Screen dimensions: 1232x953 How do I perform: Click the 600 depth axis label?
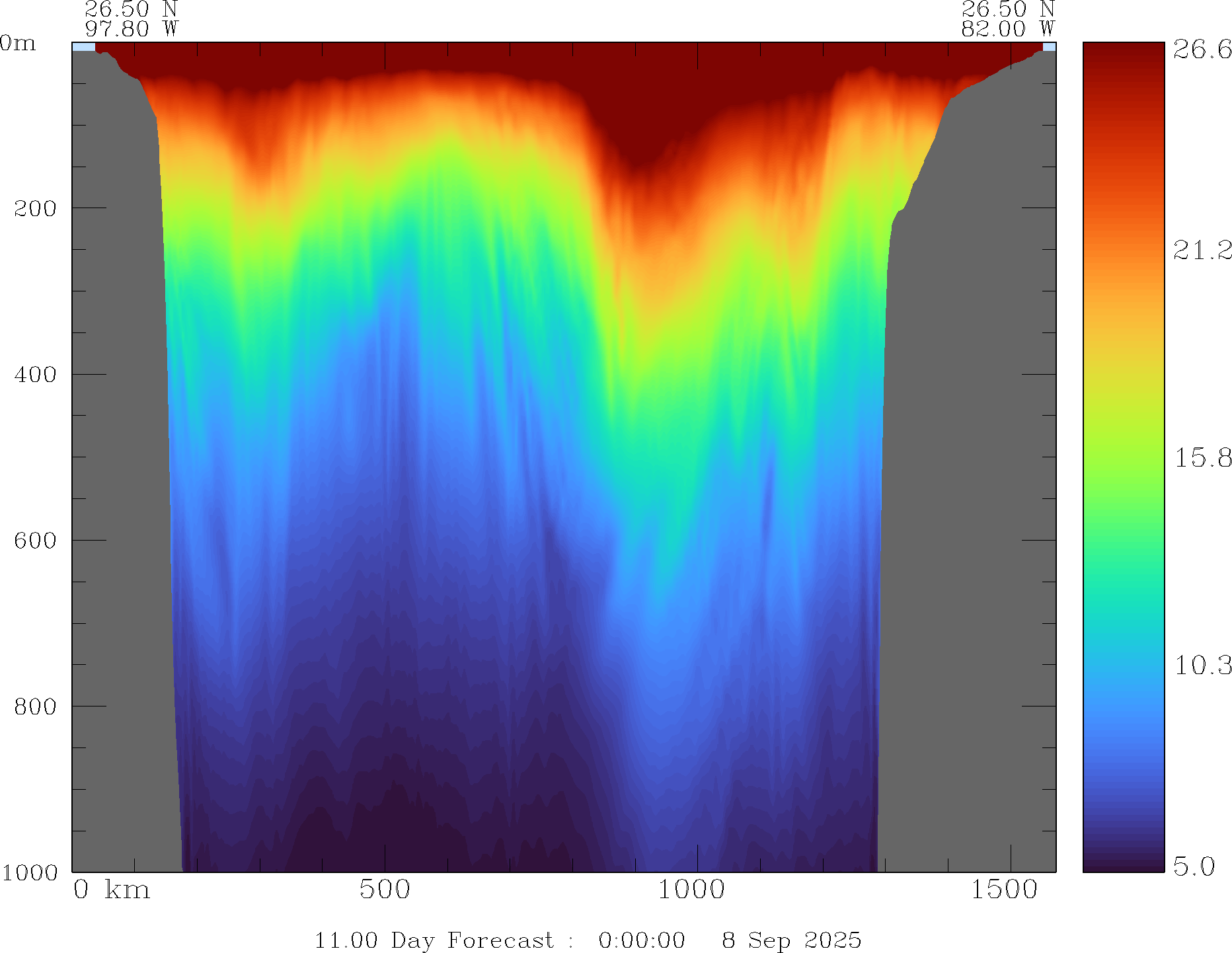pyautogui.click(x=35, y=541)
